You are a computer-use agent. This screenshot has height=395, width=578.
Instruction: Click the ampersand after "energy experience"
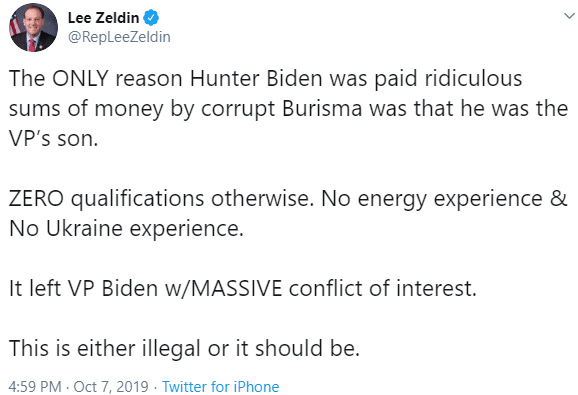[x=558, y=199]
